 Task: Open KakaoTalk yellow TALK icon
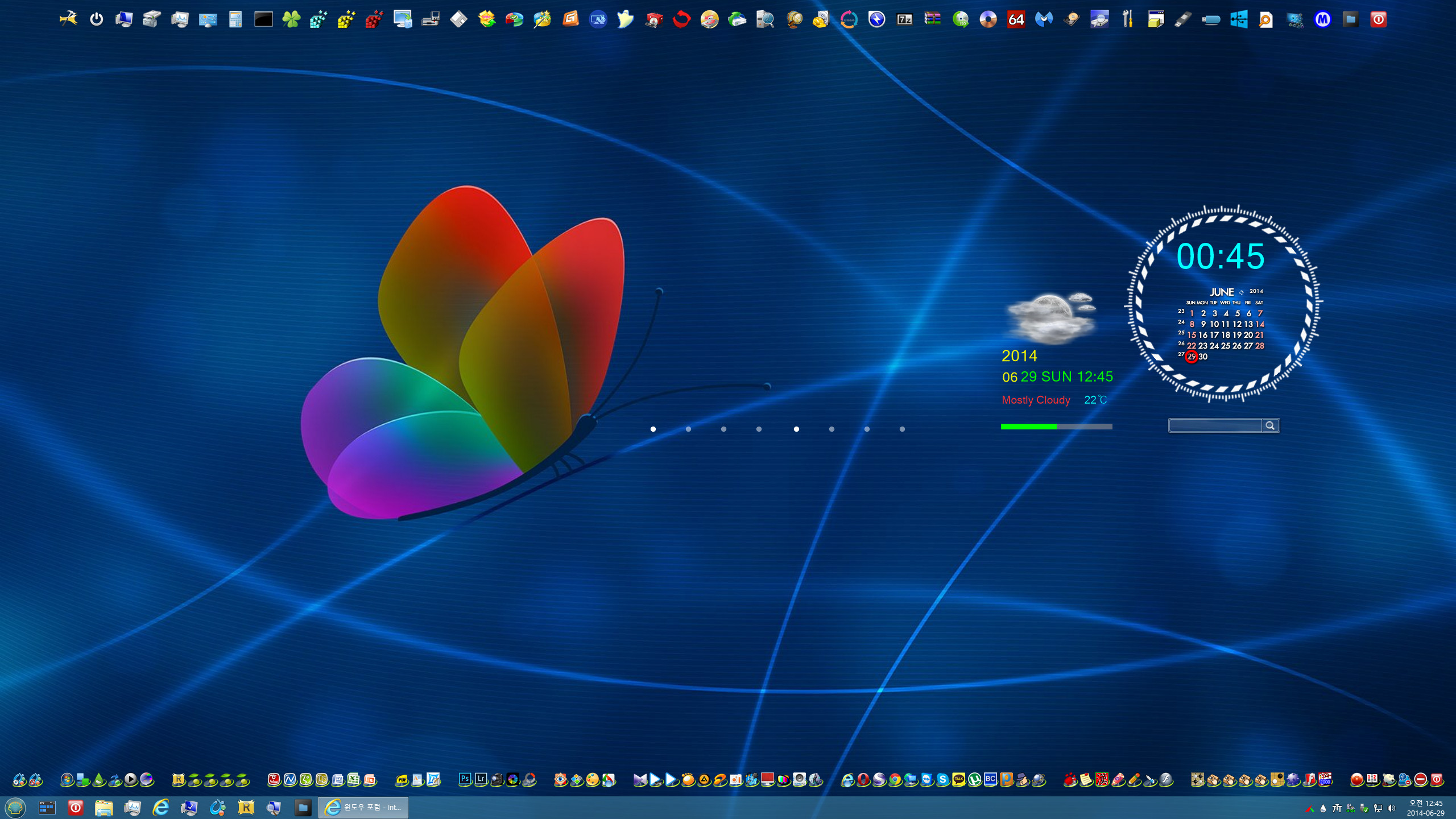pyautogui.click(x=959, y=779)
